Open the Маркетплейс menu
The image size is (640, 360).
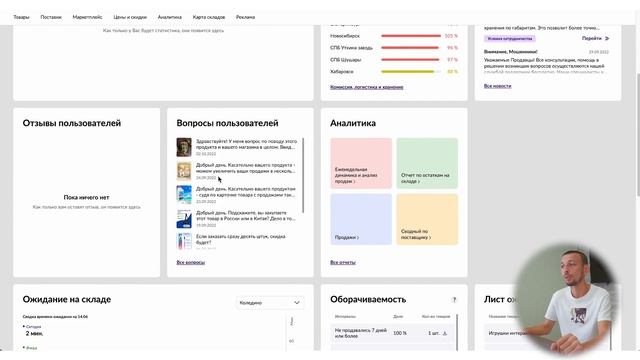pos(87,17)
